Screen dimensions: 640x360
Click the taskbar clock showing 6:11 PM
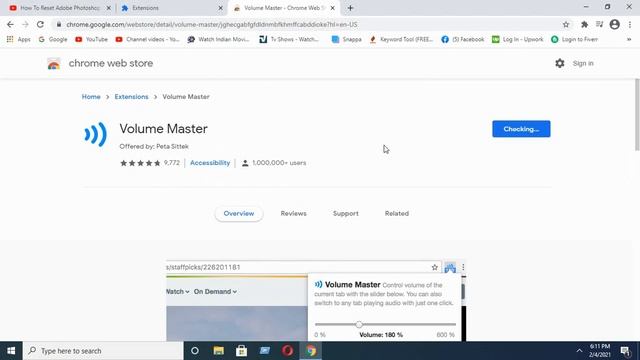click(600, 351)
